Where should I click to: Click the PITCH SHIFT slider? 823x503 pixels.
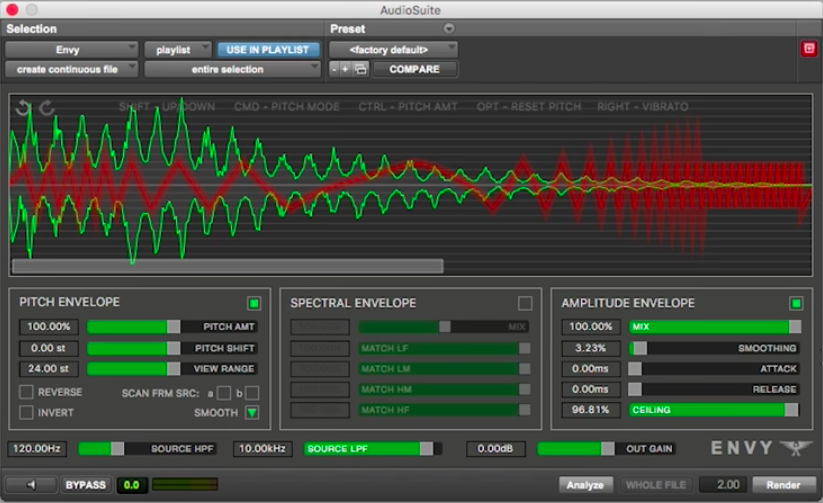pos(172,348)
